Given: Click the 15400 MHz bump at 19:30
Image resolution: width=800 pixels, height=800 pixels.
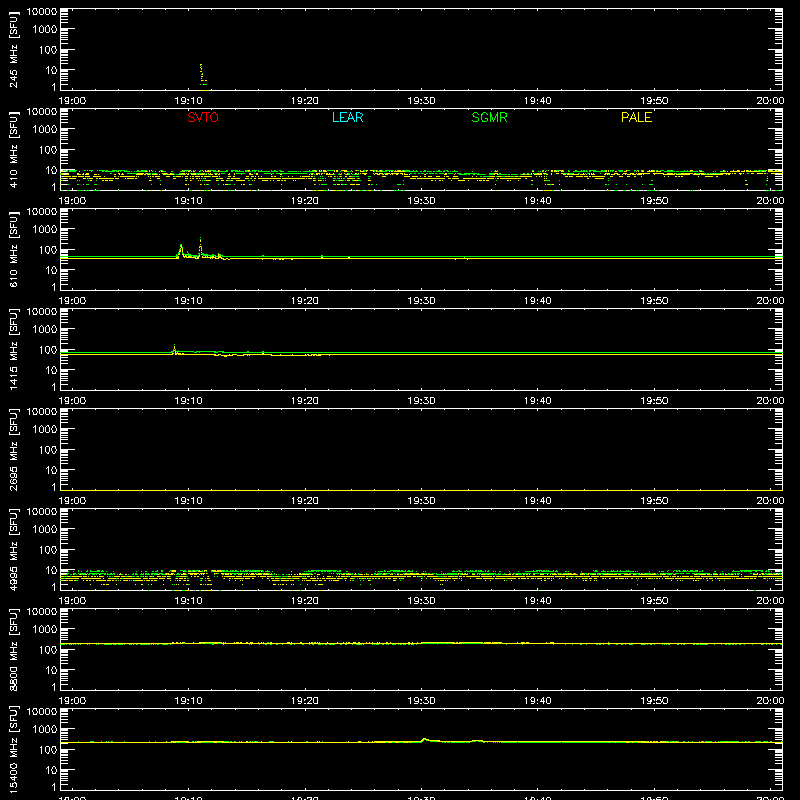Looking at the screenshot, I should [424, 739].
